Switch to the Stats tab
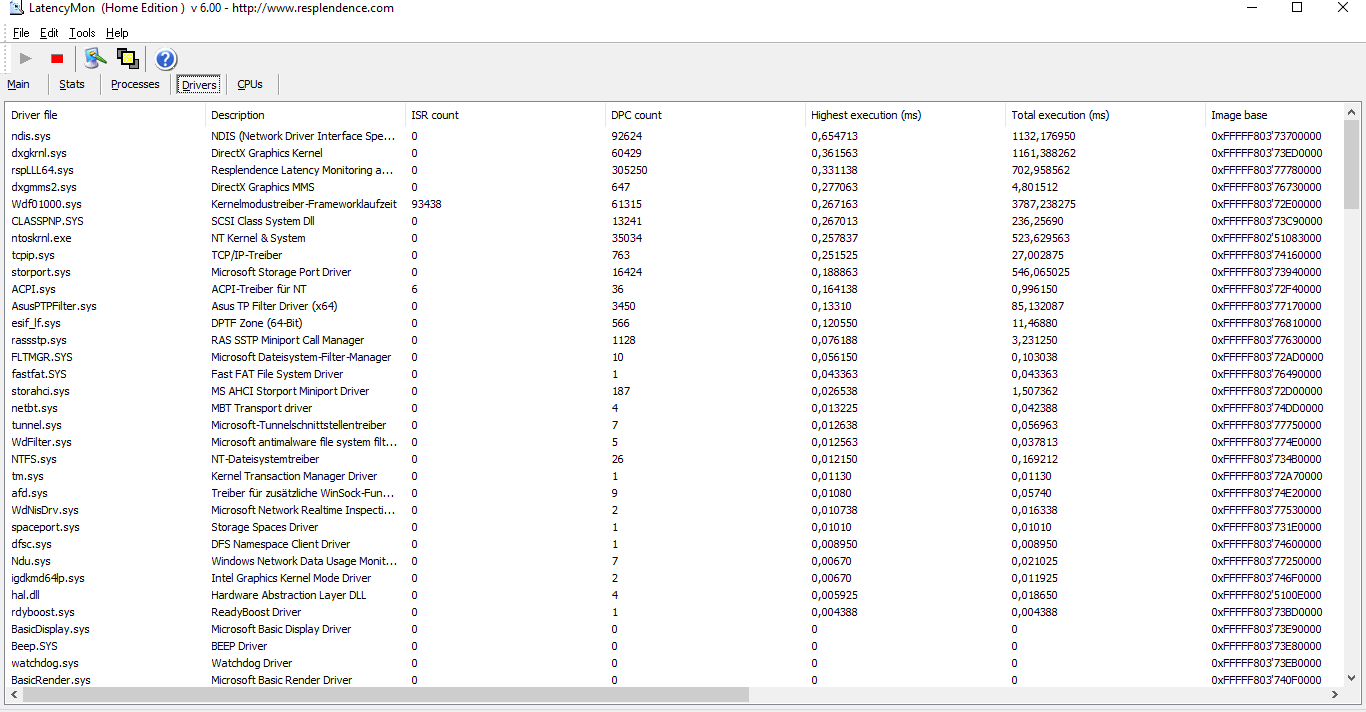Screen dimensions: 1366x712 click(x=72, y=85)
